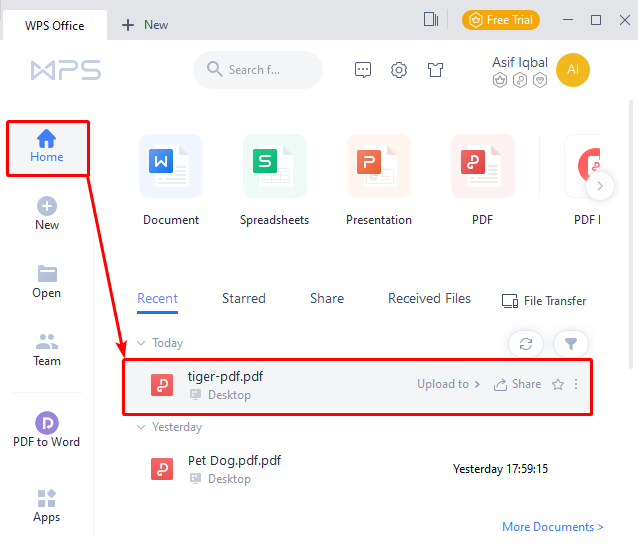Image resolution: width=638 pixels, height=558 pixels.
Task: Maximize the WPS Office window
Action: (x=596, y=20)
